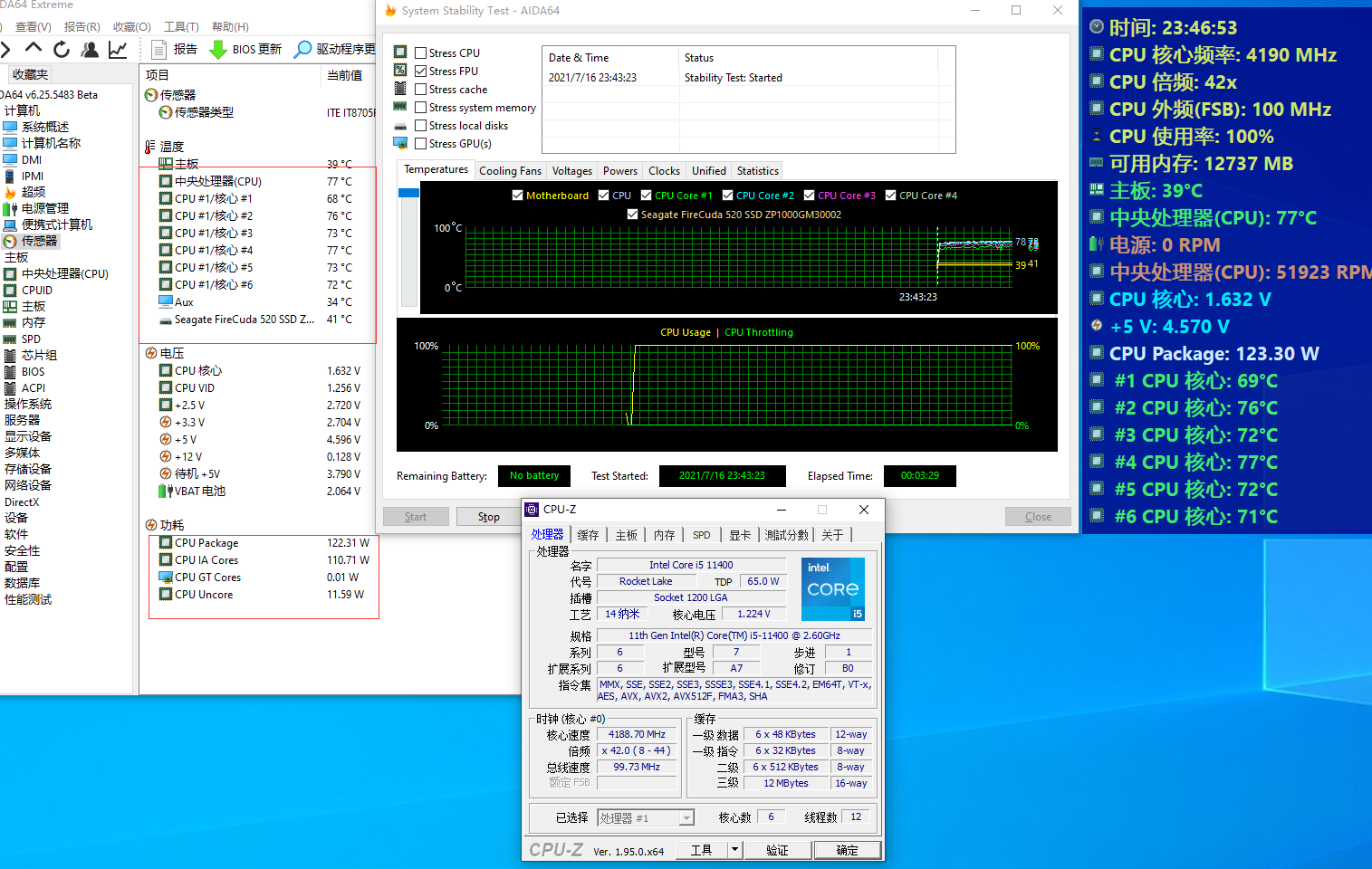
Task: Toggle the Motherboard graph checkbox
Action: coord(517,196)
